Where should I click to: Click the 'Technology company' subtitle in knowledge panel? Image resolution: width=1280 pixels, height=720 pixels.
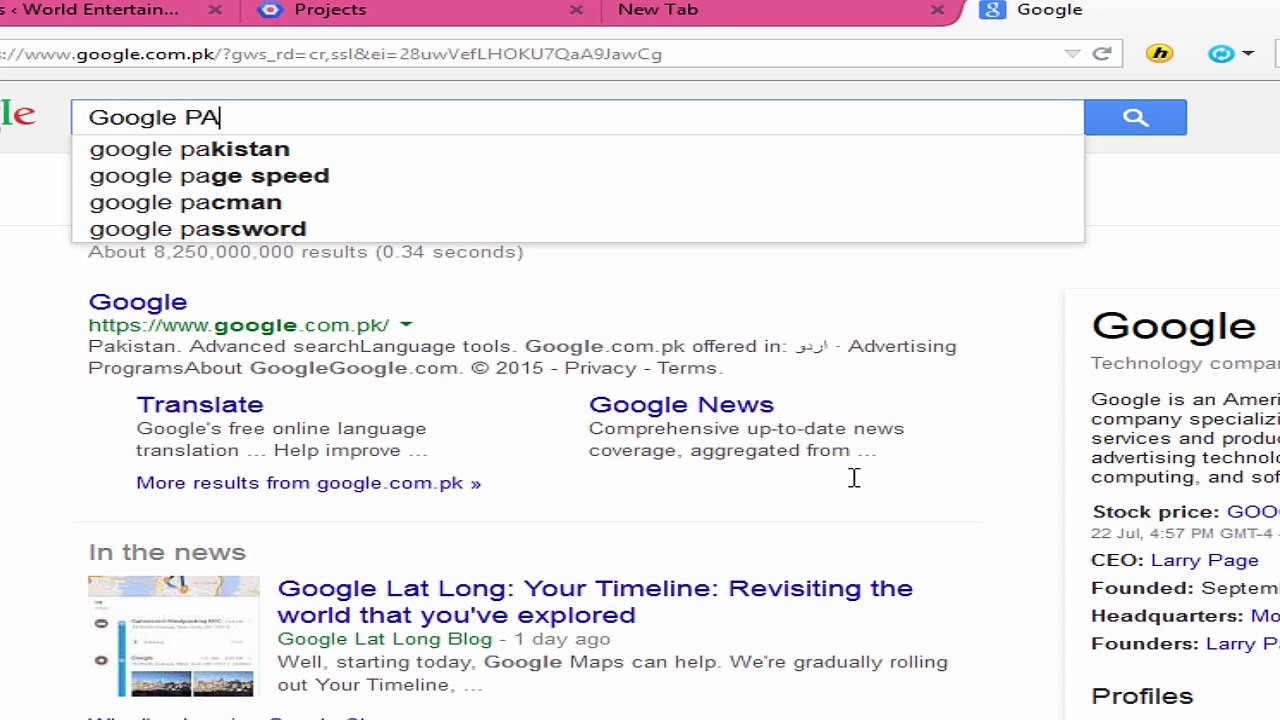click(1185, 363)
